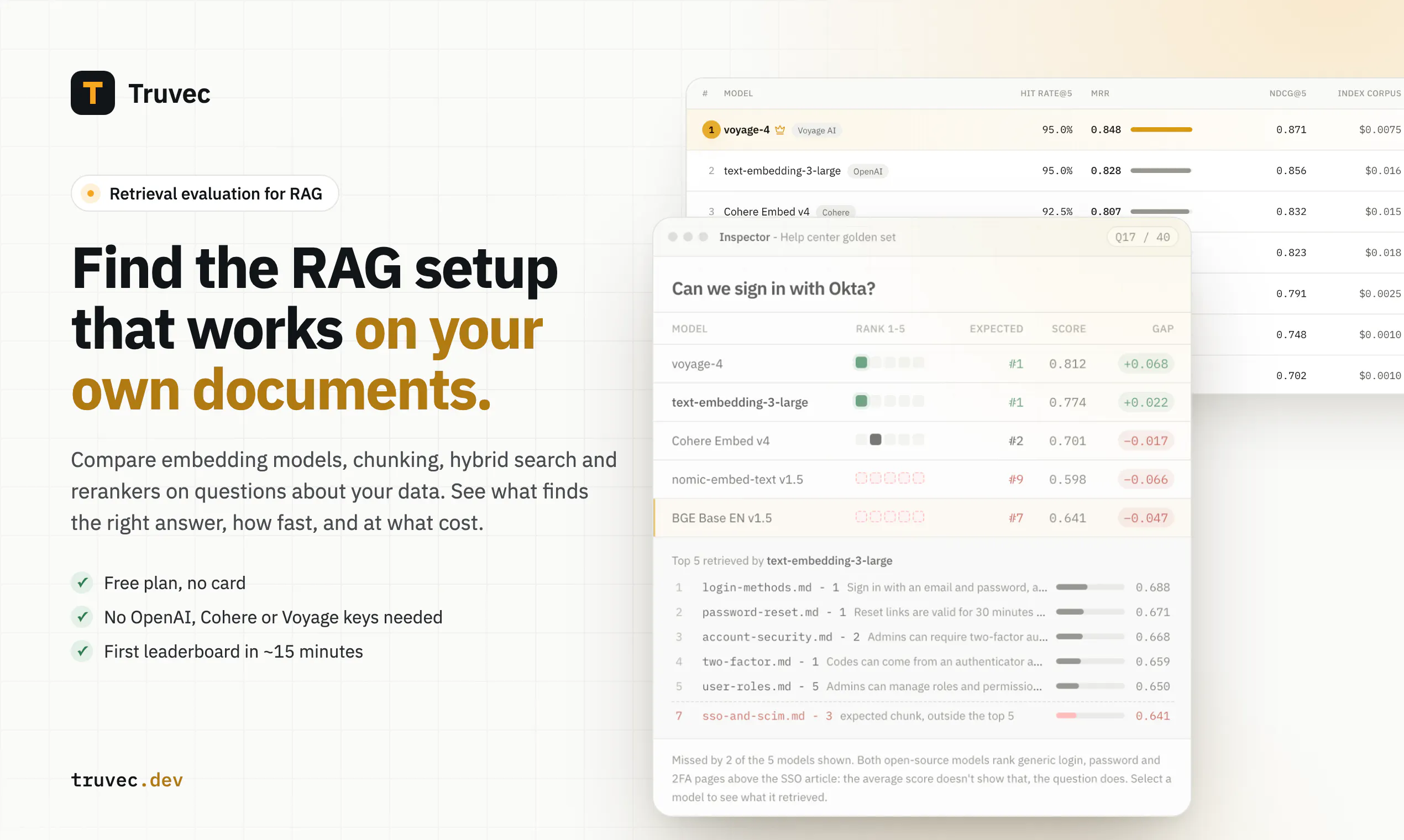Image resolution: width=1404 pixels, height=840 pixels.
Task: Click the green rank square in text-embedding-3-large inspector row
Action: click(861, 401)
